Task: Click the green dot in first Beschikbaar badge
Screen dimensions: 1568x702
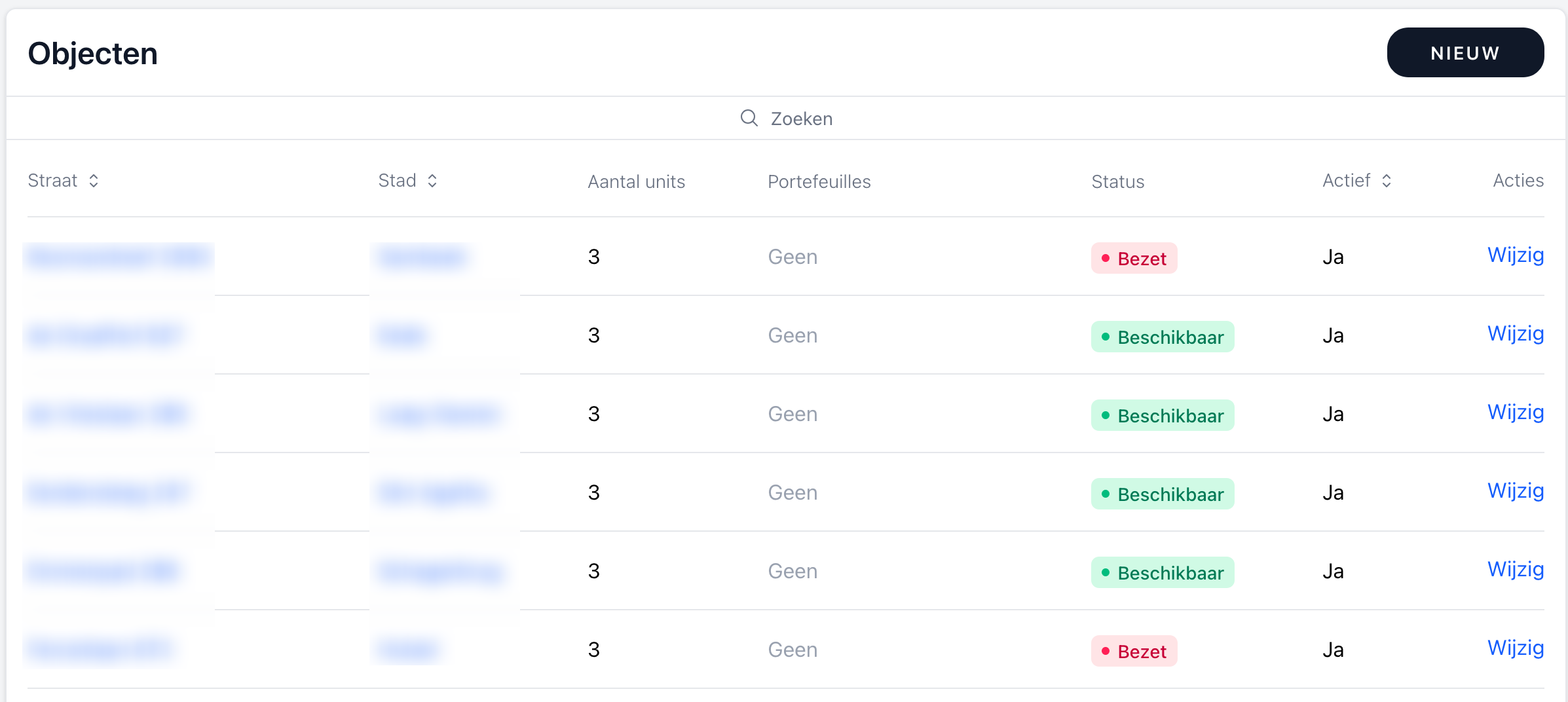Action: tap(1106, 337)
